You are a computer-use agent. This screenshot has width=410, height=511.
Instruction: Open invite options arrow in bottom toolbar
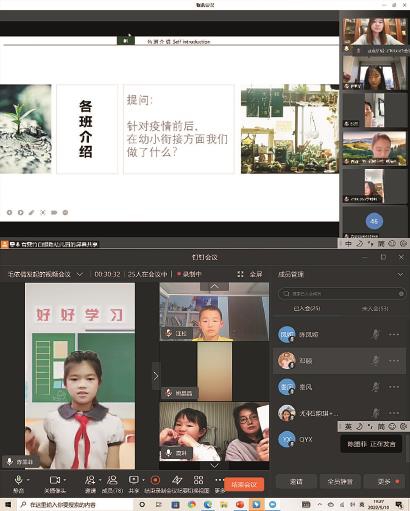click(x=100, y=480)
